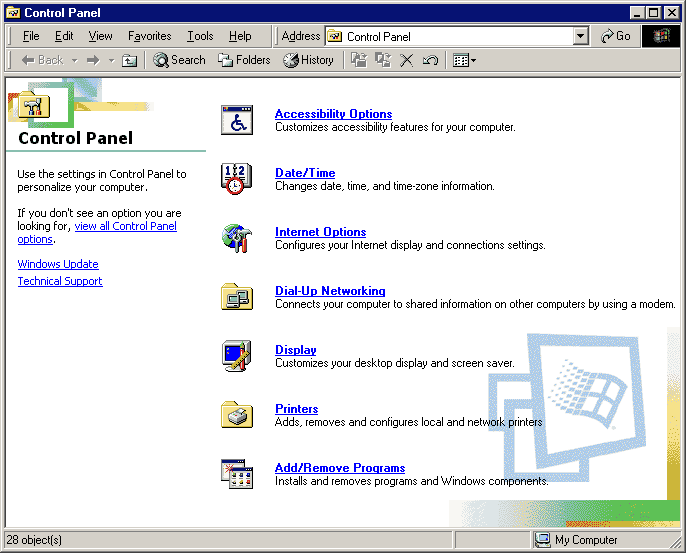
Task: Click the Undo toolbar icon
Action: (x=430, y=60)
